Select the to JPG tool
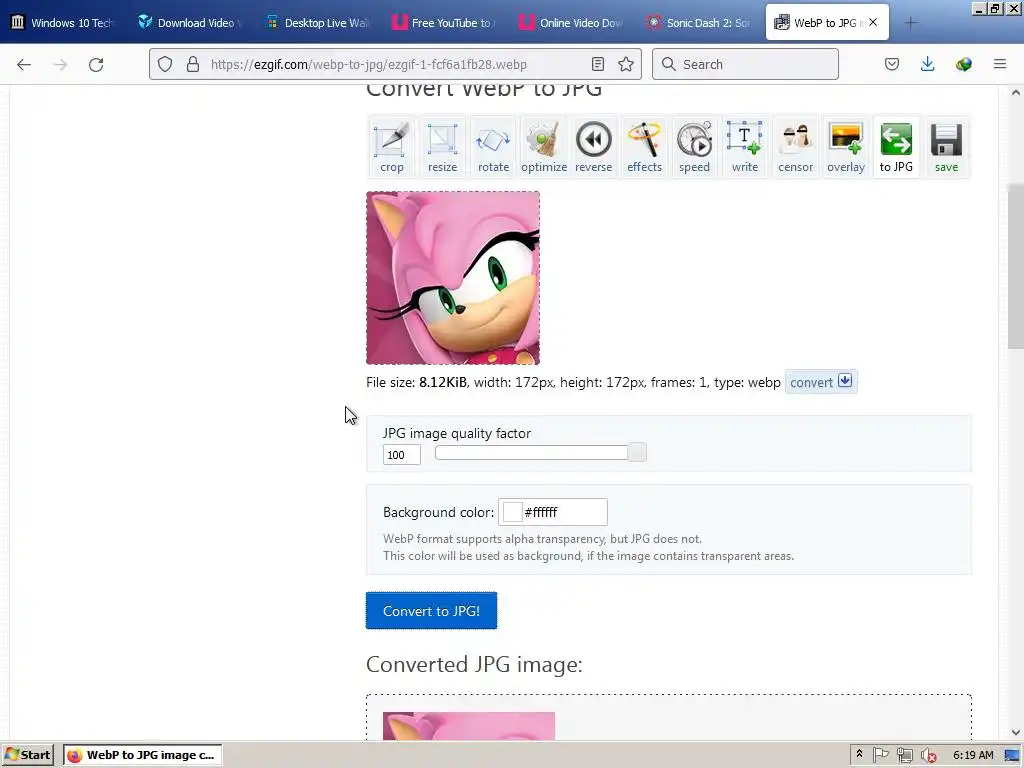Viewport: 1024px width, 768px height. pyautogui.click(x=896, y=147)
